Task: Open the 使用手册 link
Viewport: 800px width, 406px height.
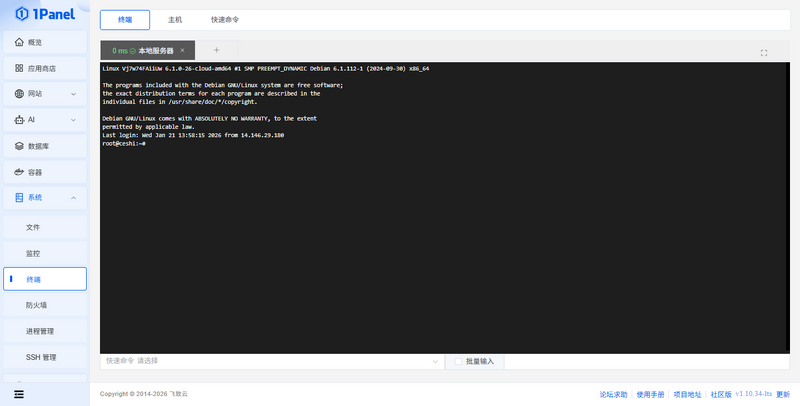Action: tap(650, 394)
